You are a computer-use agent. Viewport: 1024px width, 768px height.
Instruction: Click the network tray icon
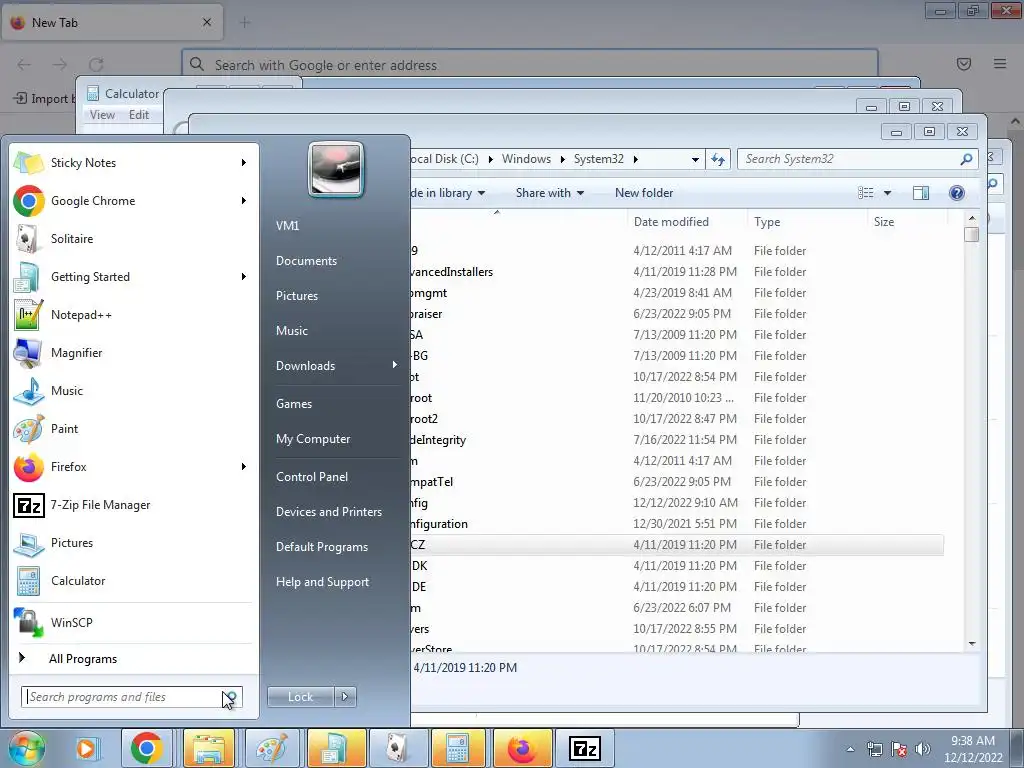(874, 748)
